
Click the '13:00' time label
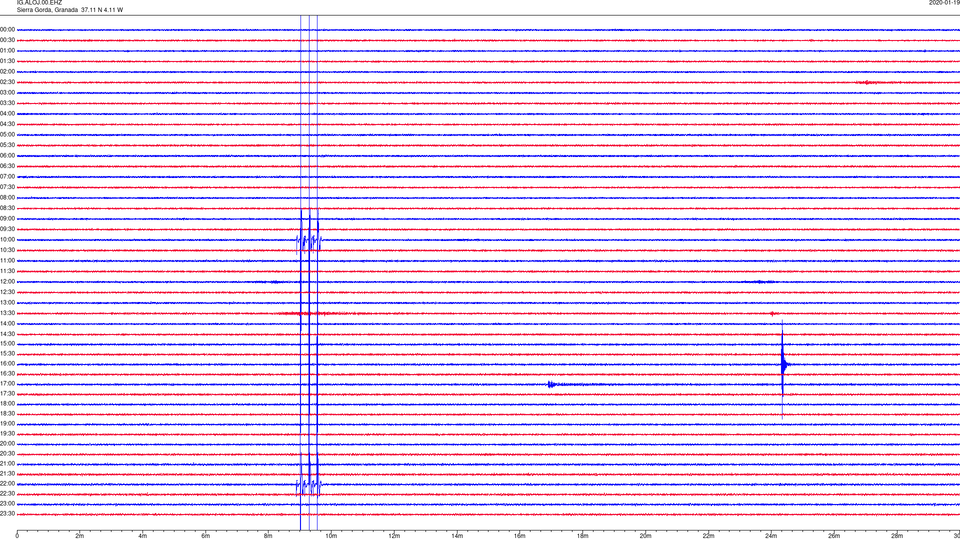[7, 302]
